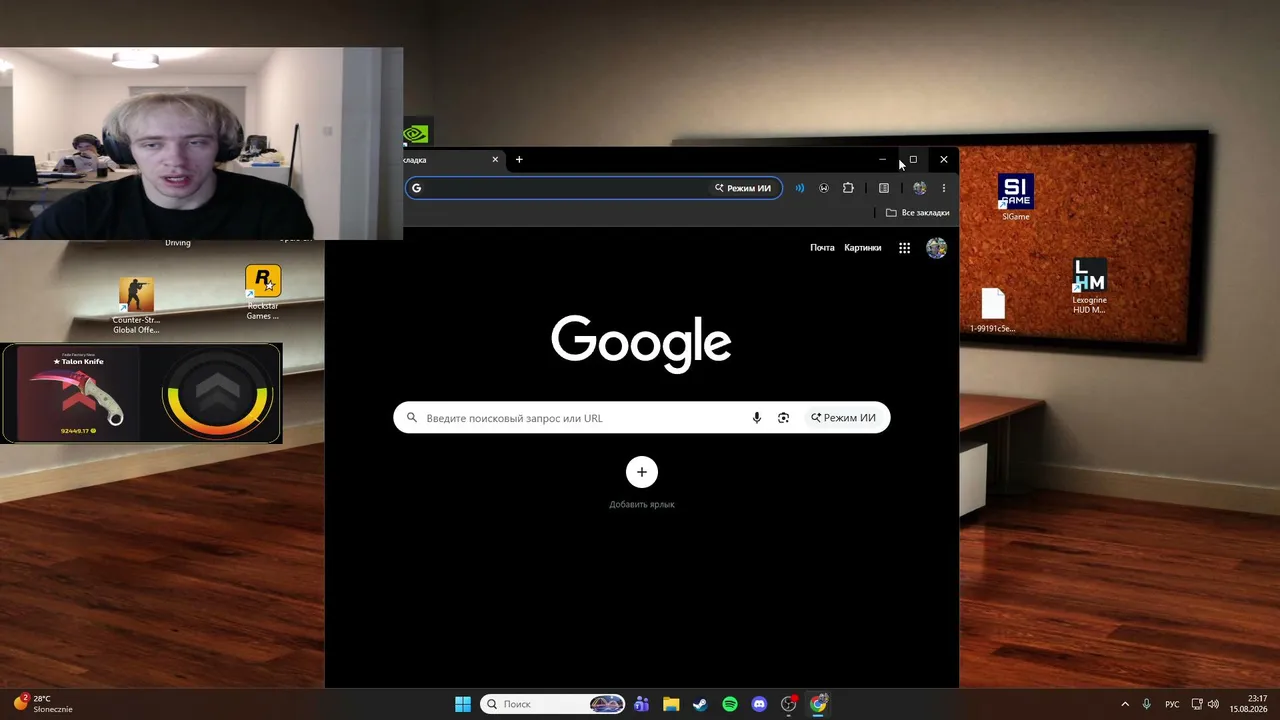1280x720 pixels.
Task: Open OBS Studio from the taskbar
Action: tap(789, 704)
